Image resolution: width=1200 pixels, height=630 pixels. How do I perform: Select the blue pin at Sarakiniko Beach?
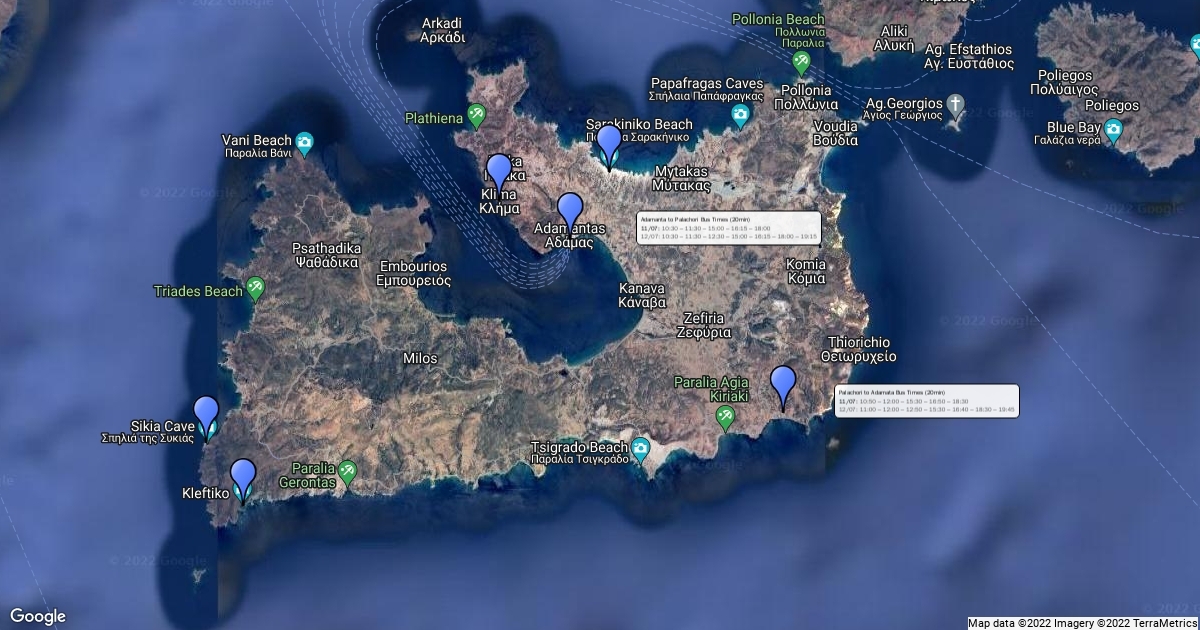pos(608,146)
